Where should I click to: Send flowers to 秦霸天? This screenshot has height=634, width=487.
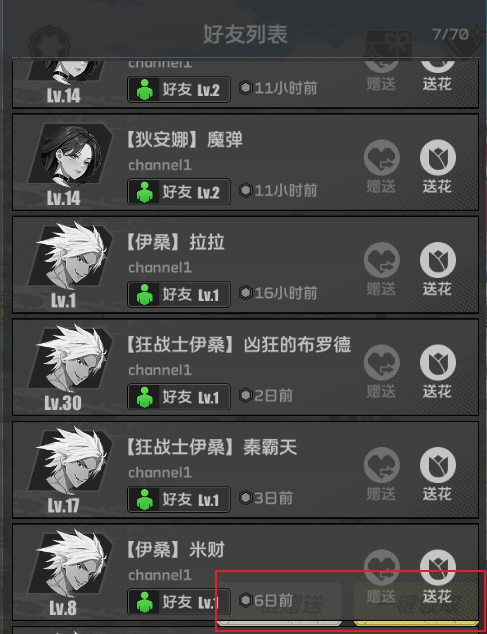(x=438, y=465)
